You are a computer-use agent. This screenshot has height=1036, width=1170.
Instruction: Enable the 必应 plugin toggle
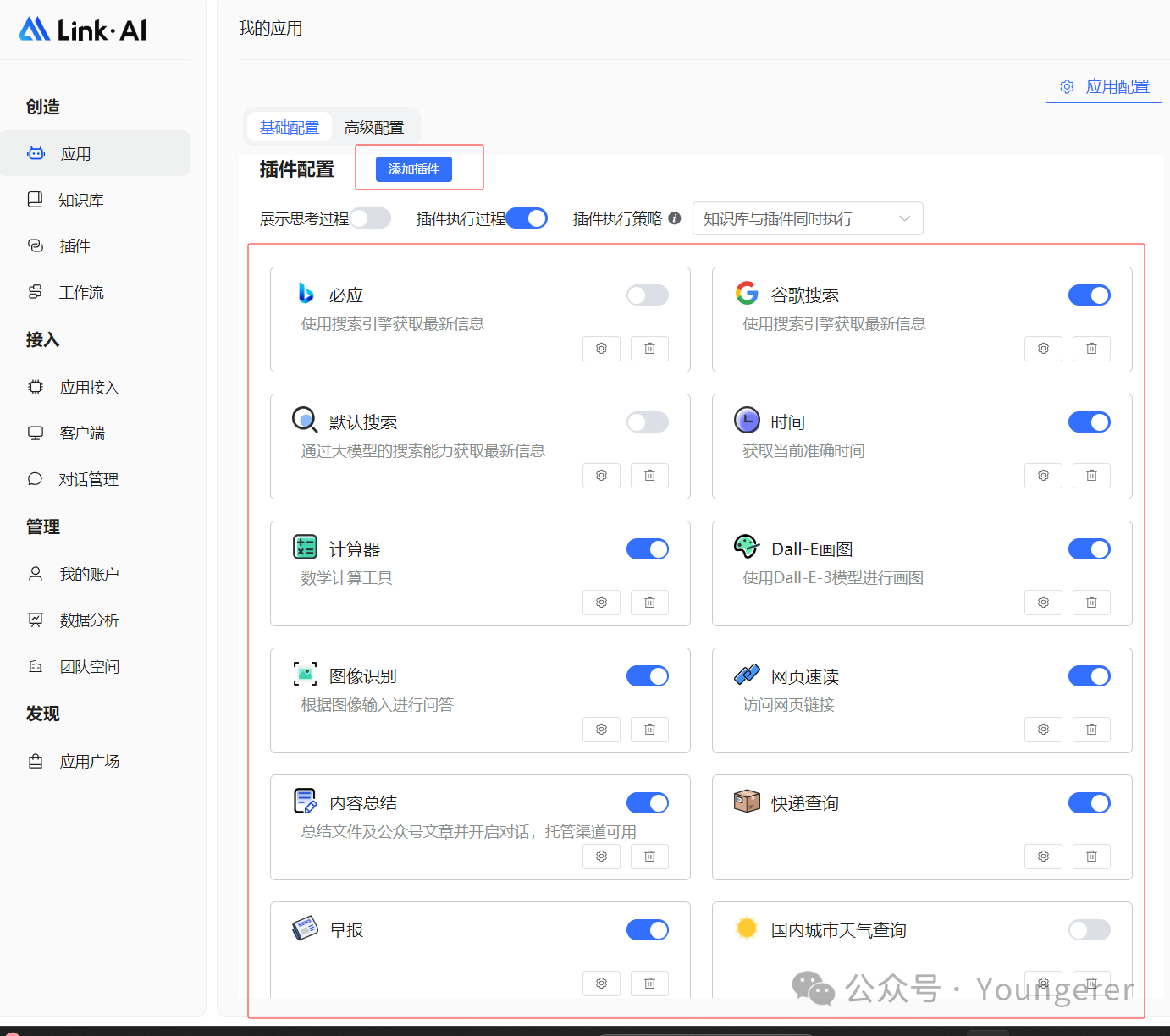click(x=647, y=295)
